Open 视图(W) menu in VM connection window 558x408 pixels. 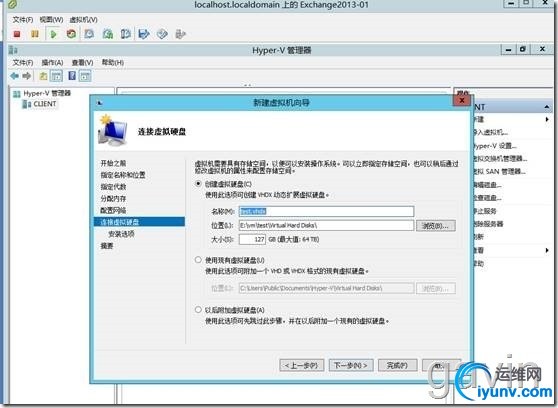51,20
